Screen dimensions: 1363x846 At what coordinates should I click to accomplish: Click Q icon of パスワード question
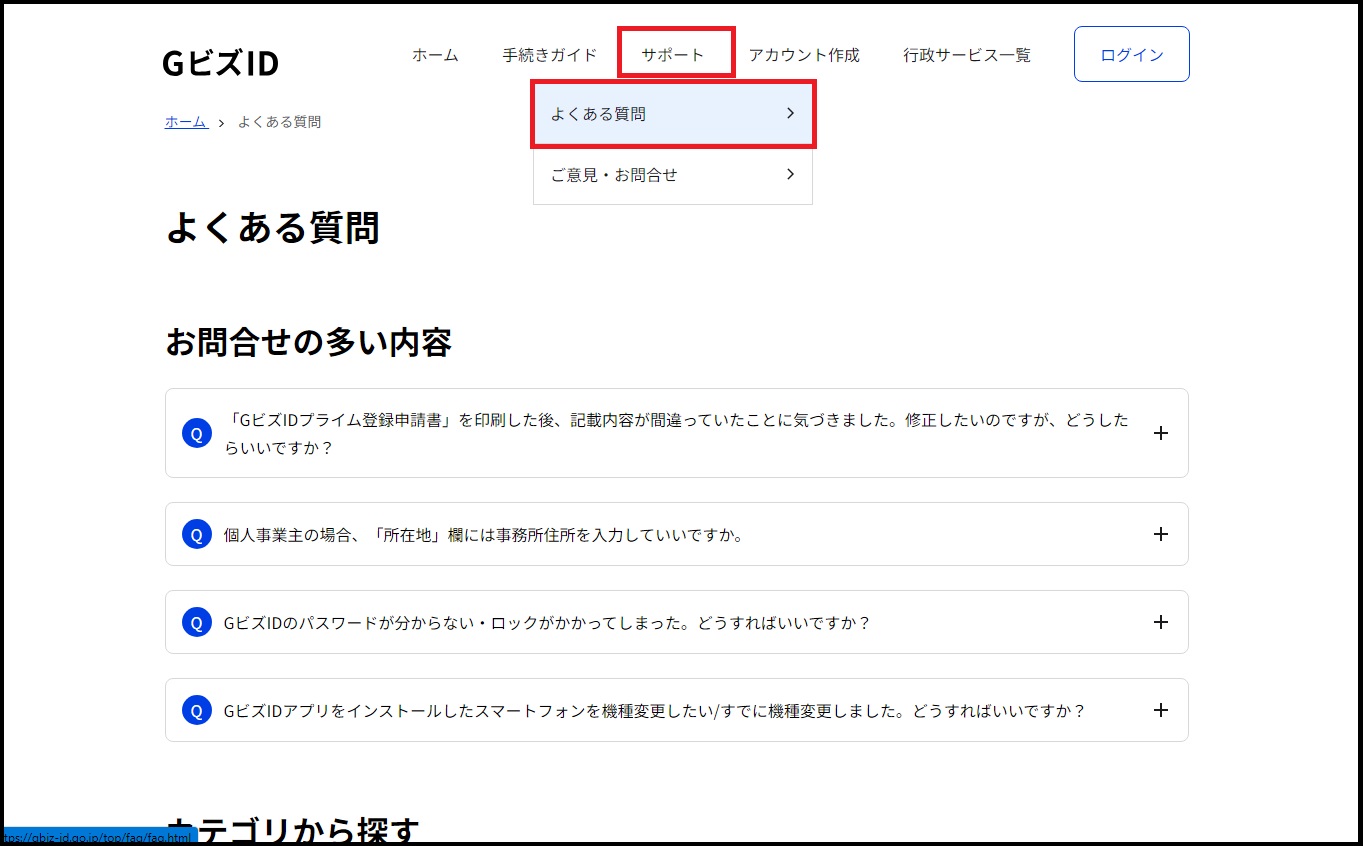[x=197, y=622]
